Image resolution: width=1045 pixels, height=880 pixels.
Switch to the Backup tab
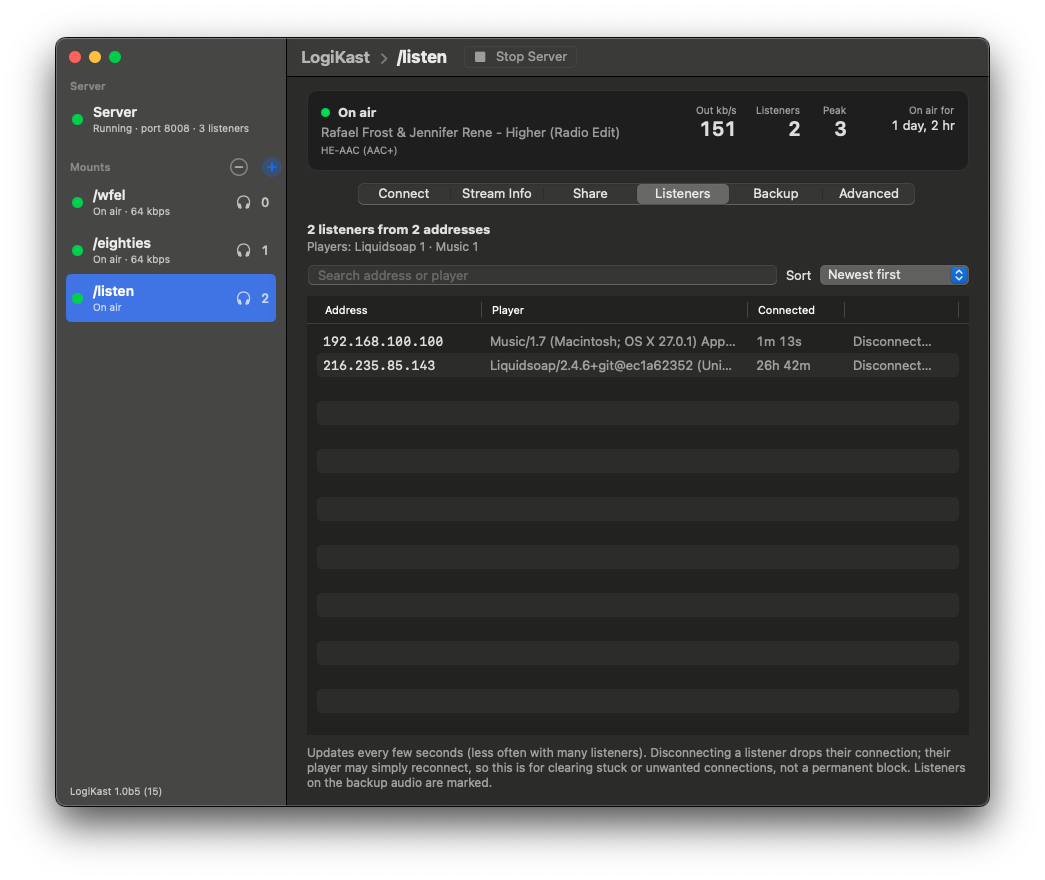(x=776, y=193)
